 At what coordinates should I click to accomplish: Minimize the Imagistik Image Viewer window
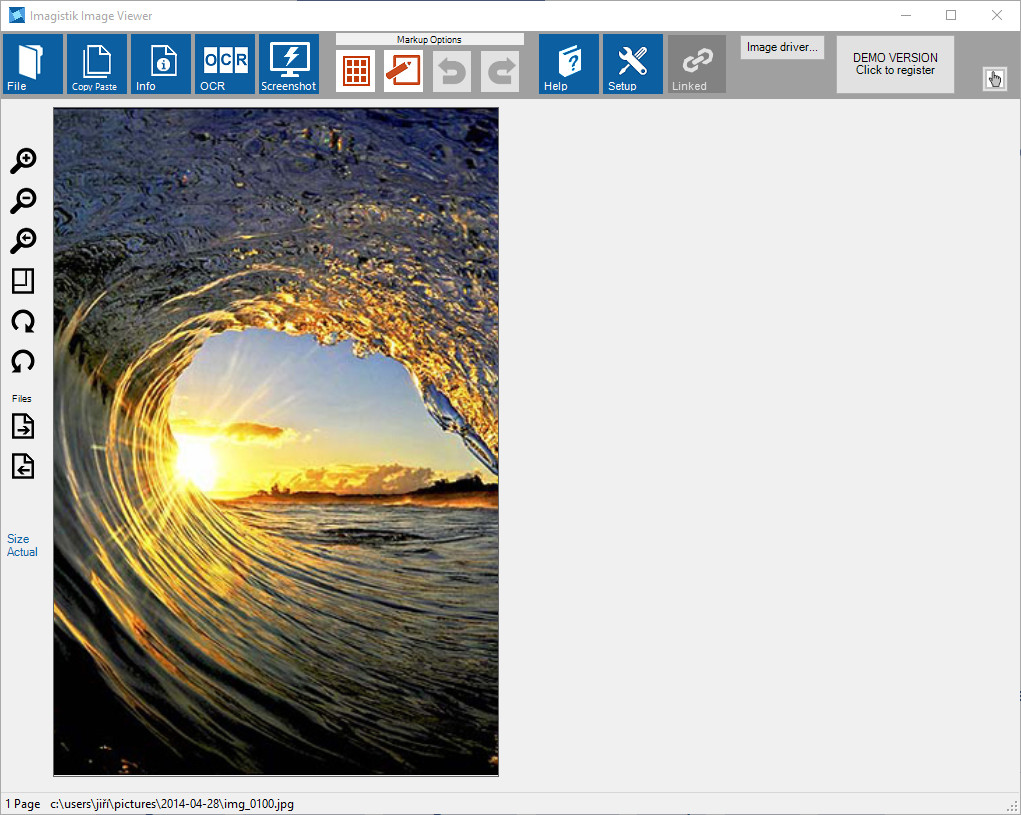click(905, 15)
